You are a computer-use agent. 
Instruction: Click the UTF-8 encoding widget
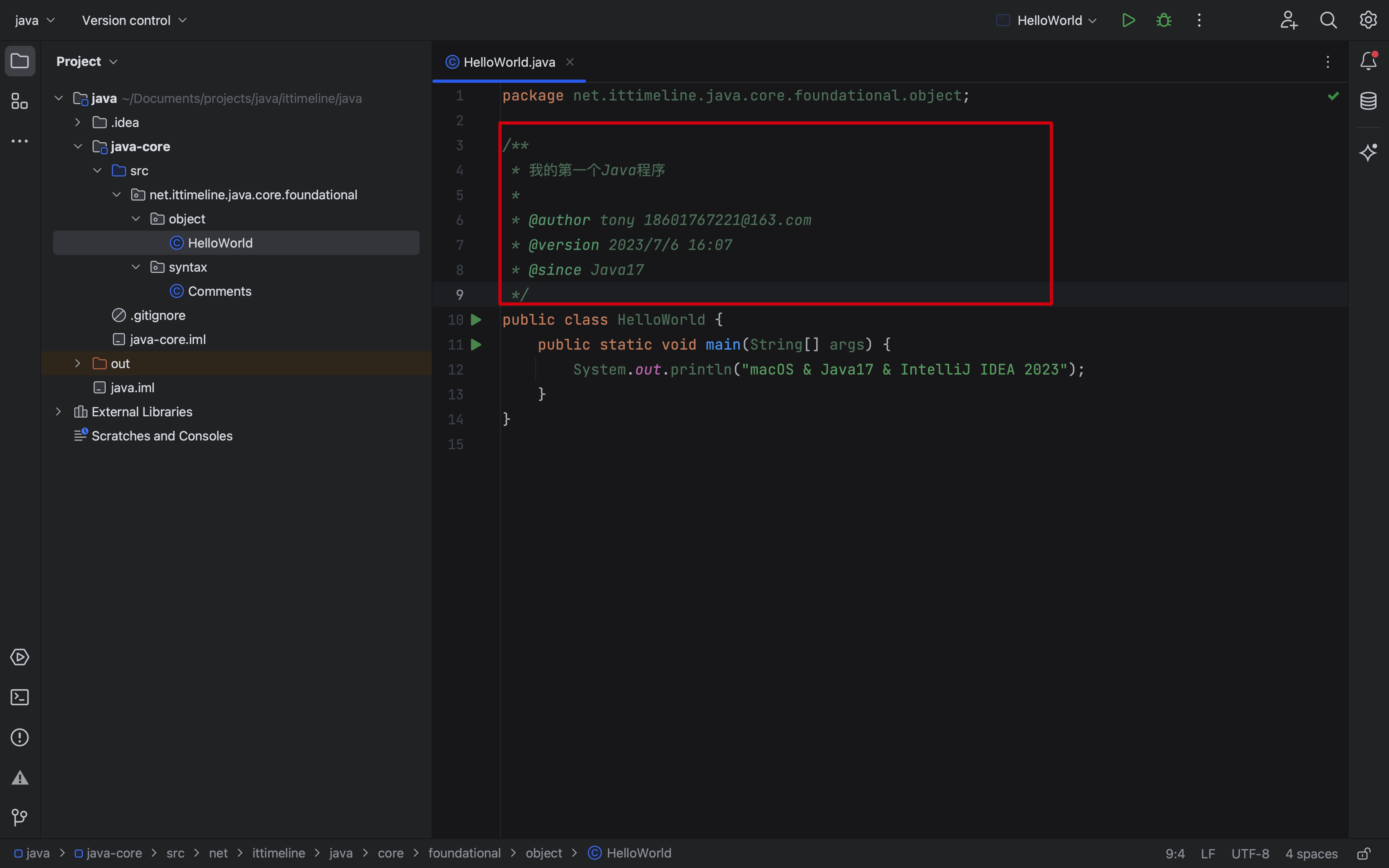click(x=1250, y=854)
